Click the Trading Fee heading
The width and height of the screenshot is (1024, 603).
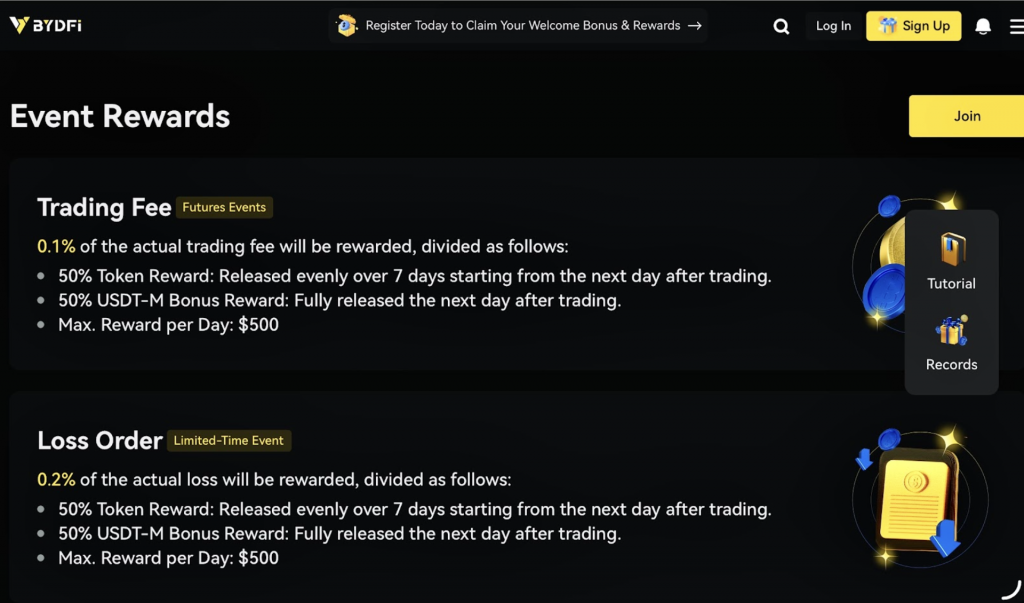104,208
